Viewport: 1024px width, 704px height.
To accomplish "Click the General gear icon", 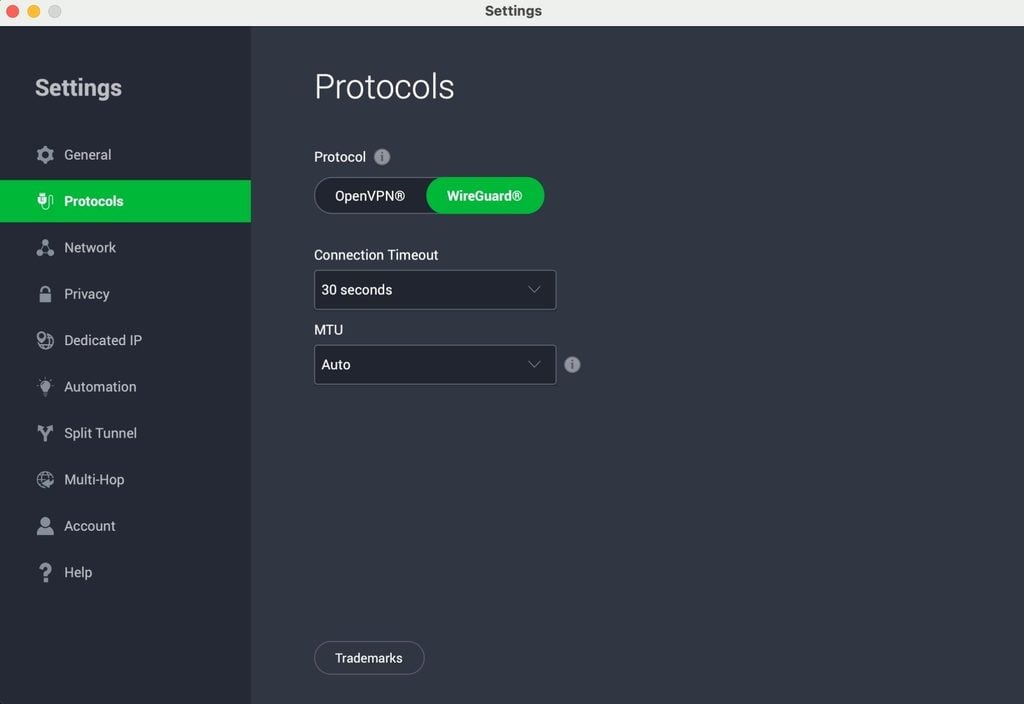I will click(x=45, y=155).
